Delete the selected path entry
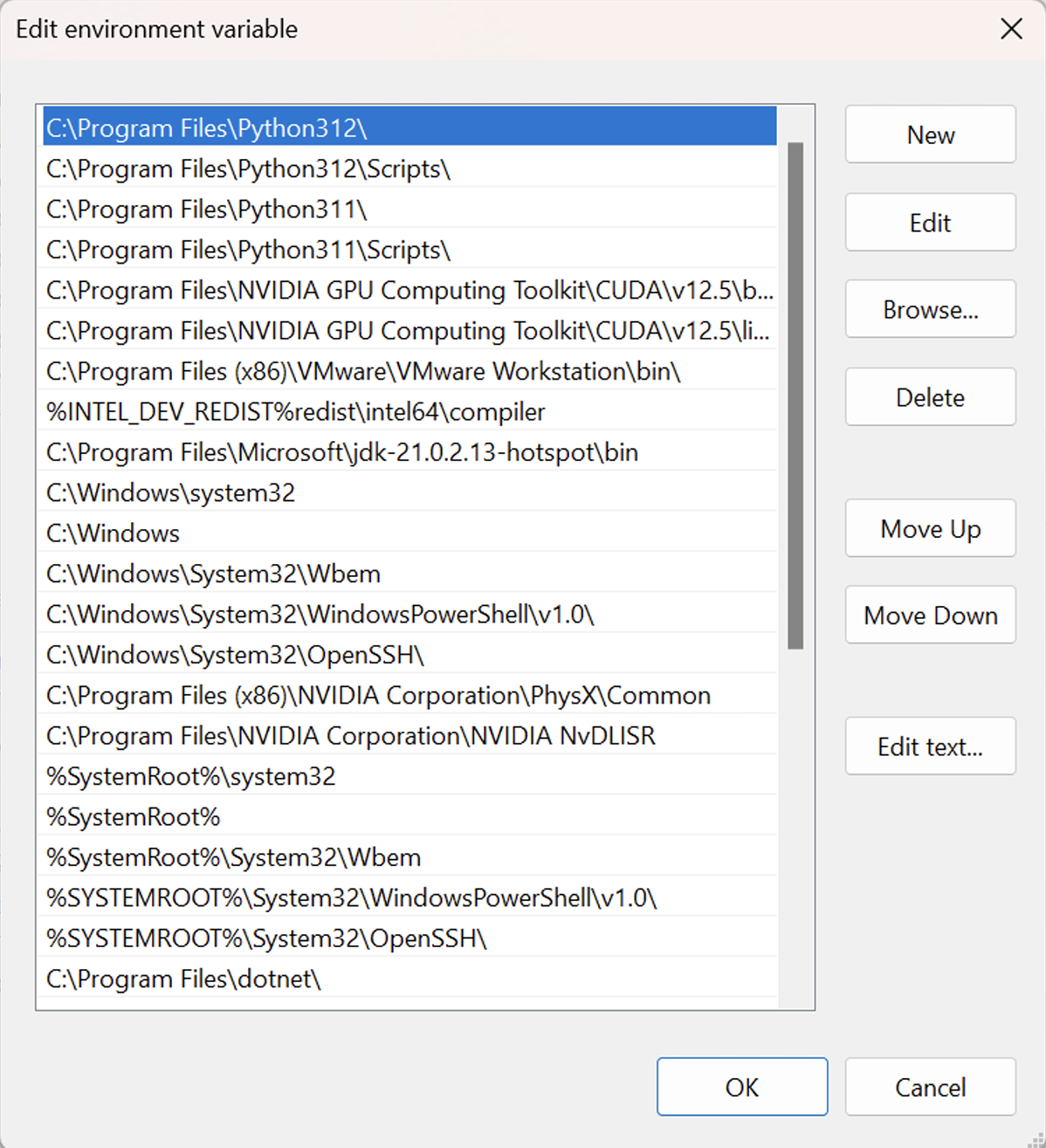This screenshot has width=1046, height=1148. (930, 397)
